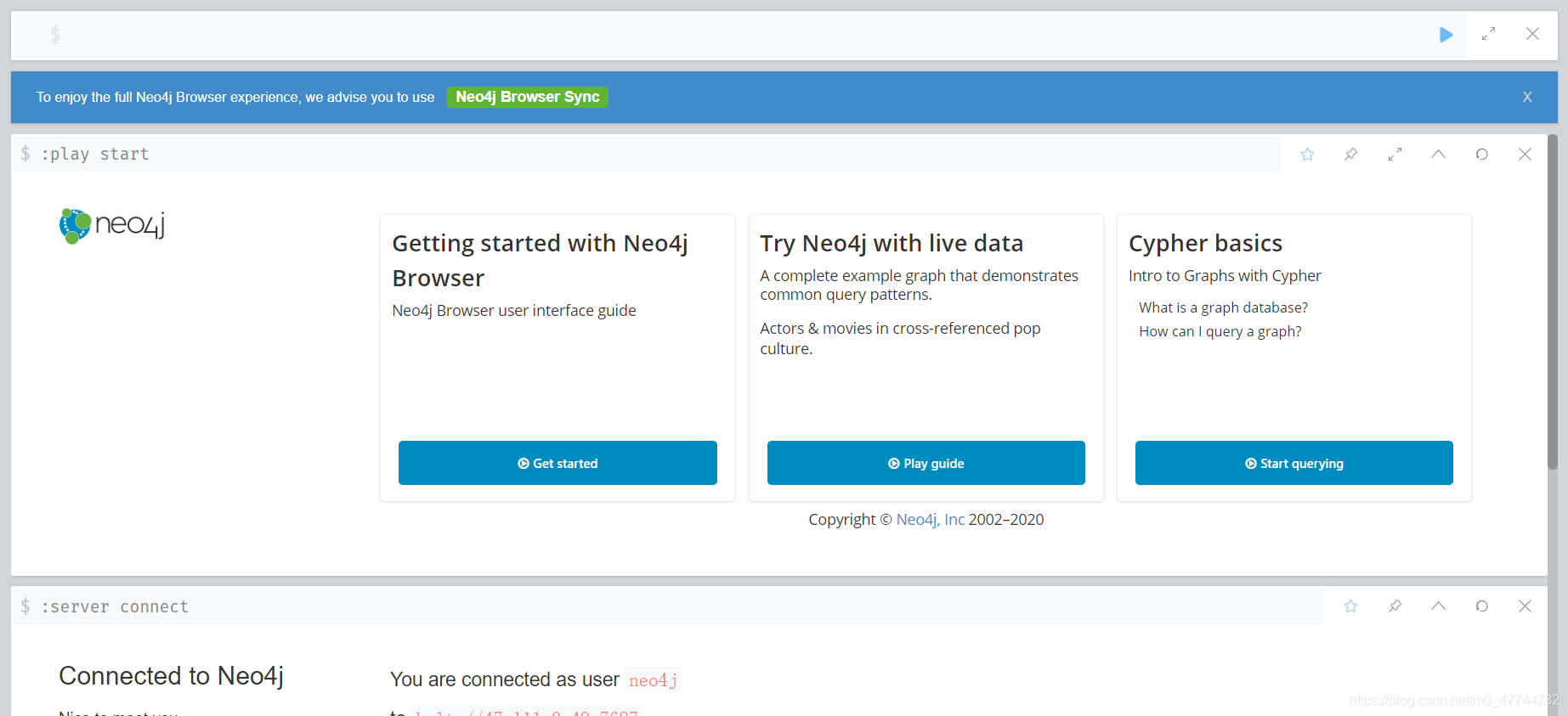
Task: Click the :server connect command text
Action: pyautogui.click(x=115, y=606)
